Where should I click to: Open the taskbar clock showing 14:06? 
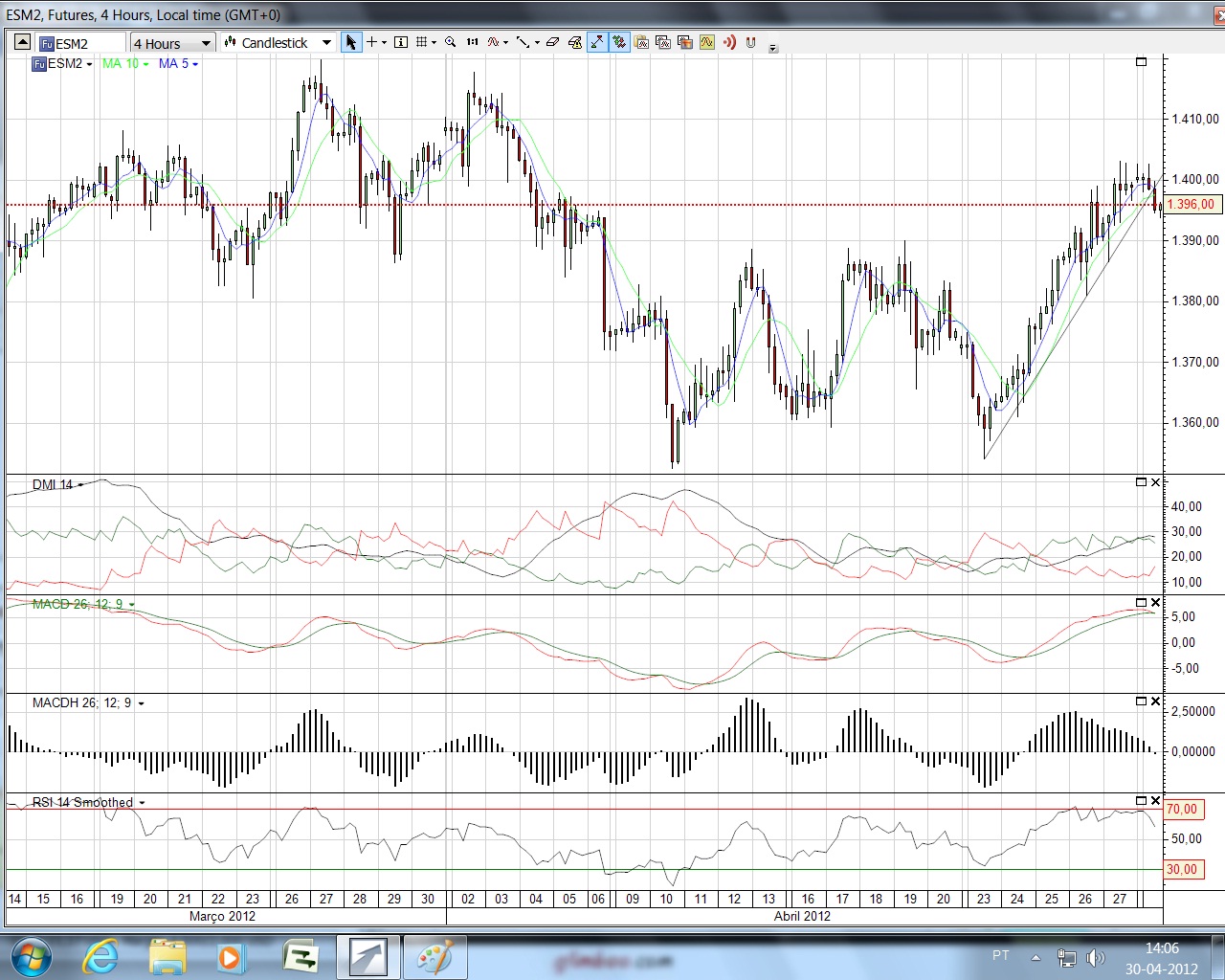coord(1162,958)
